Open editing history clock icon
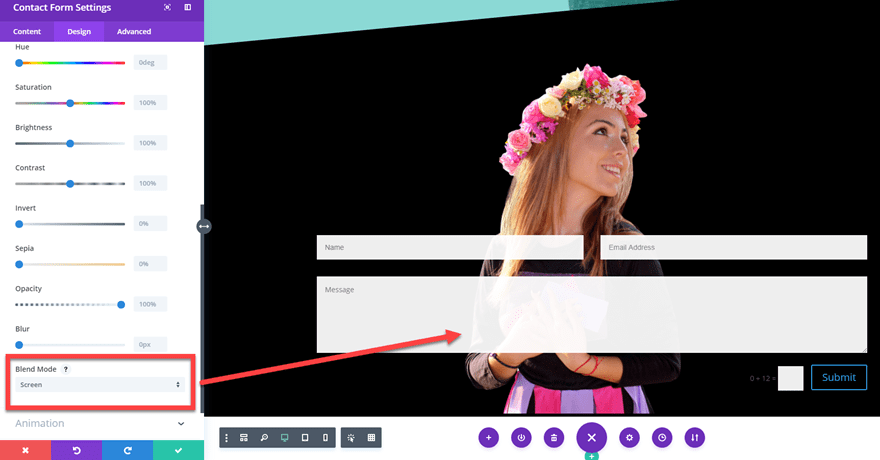Viewport: 880px width, 460px height. [662, 438]
